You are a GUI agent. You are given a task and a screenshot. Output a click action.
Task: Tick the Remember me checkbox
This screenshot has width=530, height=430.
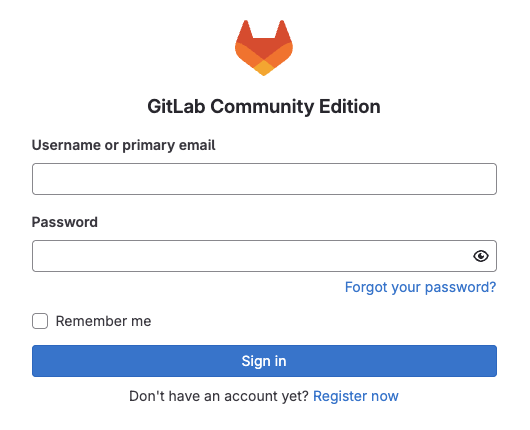[x=40, y=321]
